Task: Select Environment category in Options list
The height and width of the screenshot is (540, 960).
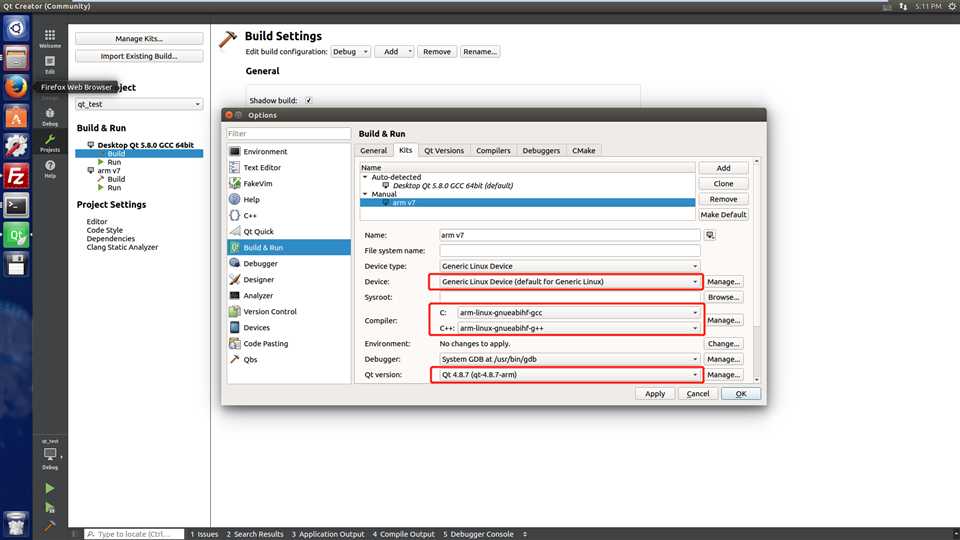Action: click(288, 151)
